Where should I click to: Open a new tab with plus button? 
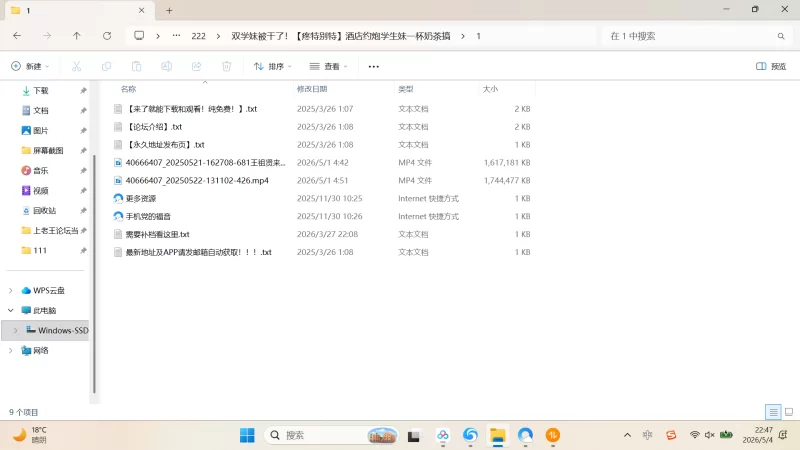pyautogui.click(x=169, y=10)
